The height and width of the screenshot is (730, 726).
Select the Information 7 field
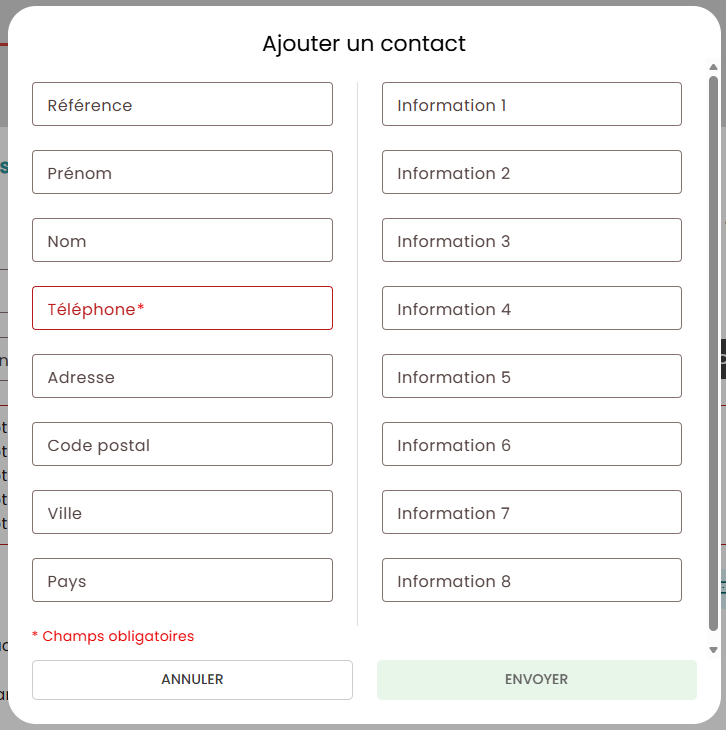click(x=531, y=512)
